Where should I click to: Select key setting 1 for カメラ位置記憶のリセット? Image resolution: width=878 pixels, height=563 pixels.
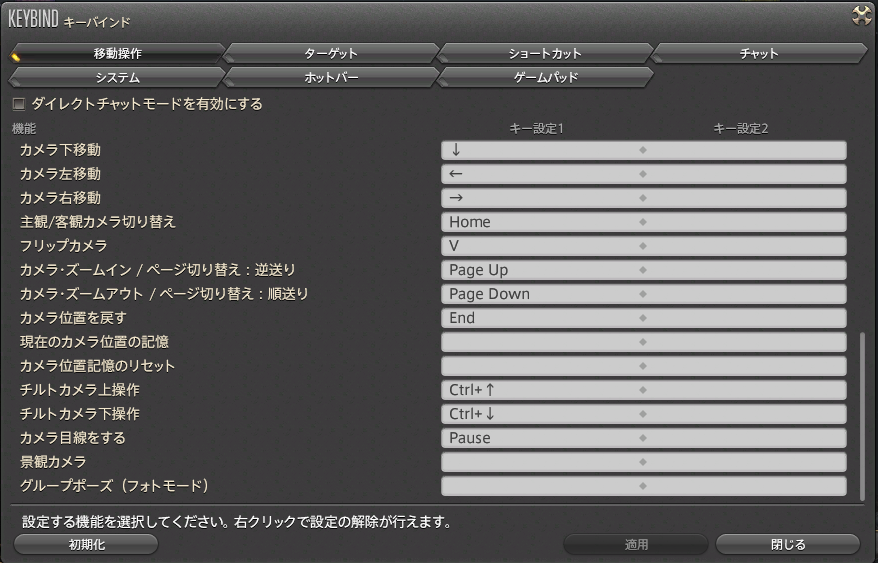pyautogui.click(x=542, y=366)
